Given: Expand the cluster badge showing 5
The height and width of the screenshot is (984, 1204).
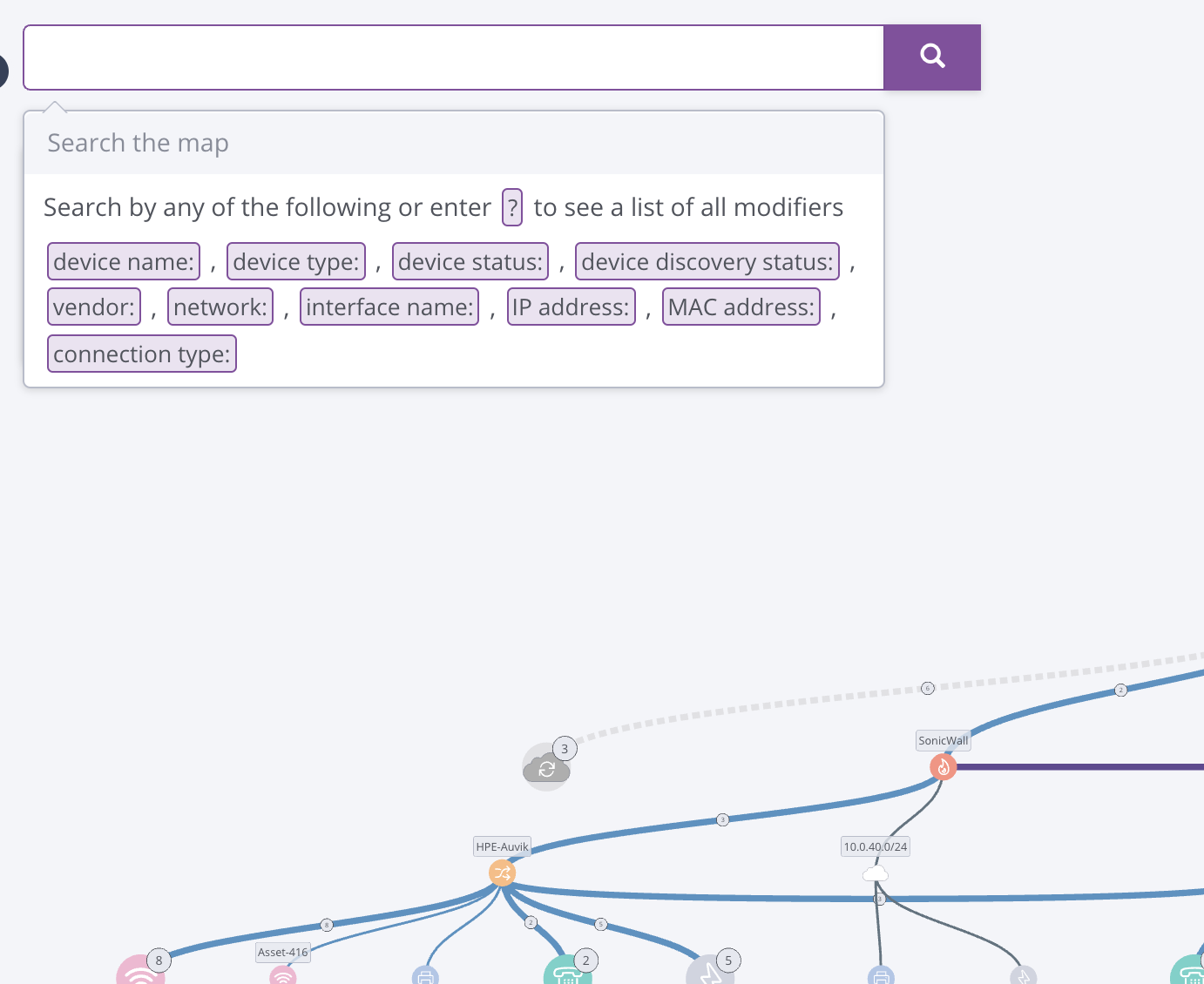Looking at the screenshot, I should [x=727, y=960].
